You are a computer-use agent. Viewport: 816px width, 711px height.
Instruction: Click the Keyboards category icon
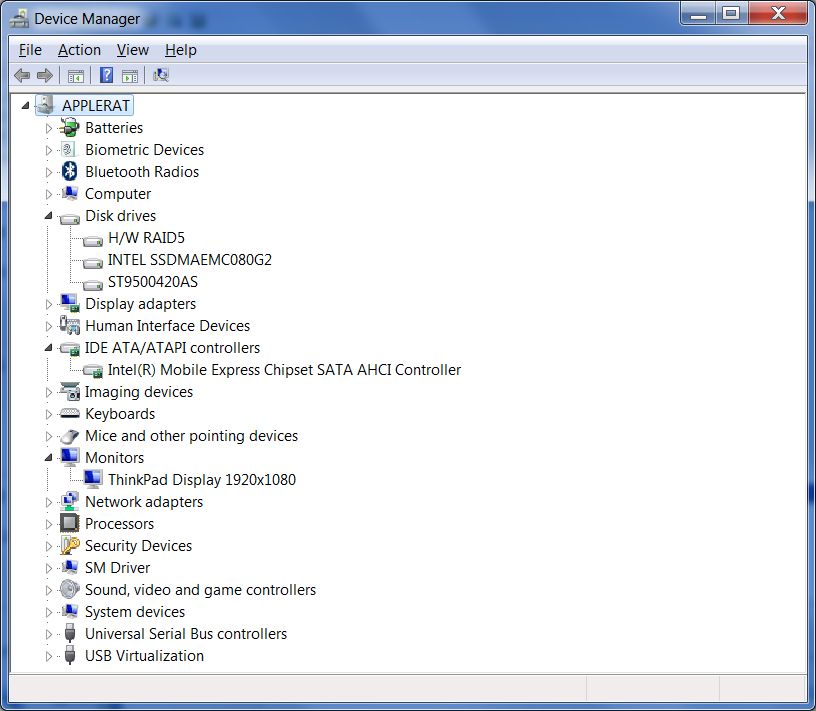tap(69, 414)
